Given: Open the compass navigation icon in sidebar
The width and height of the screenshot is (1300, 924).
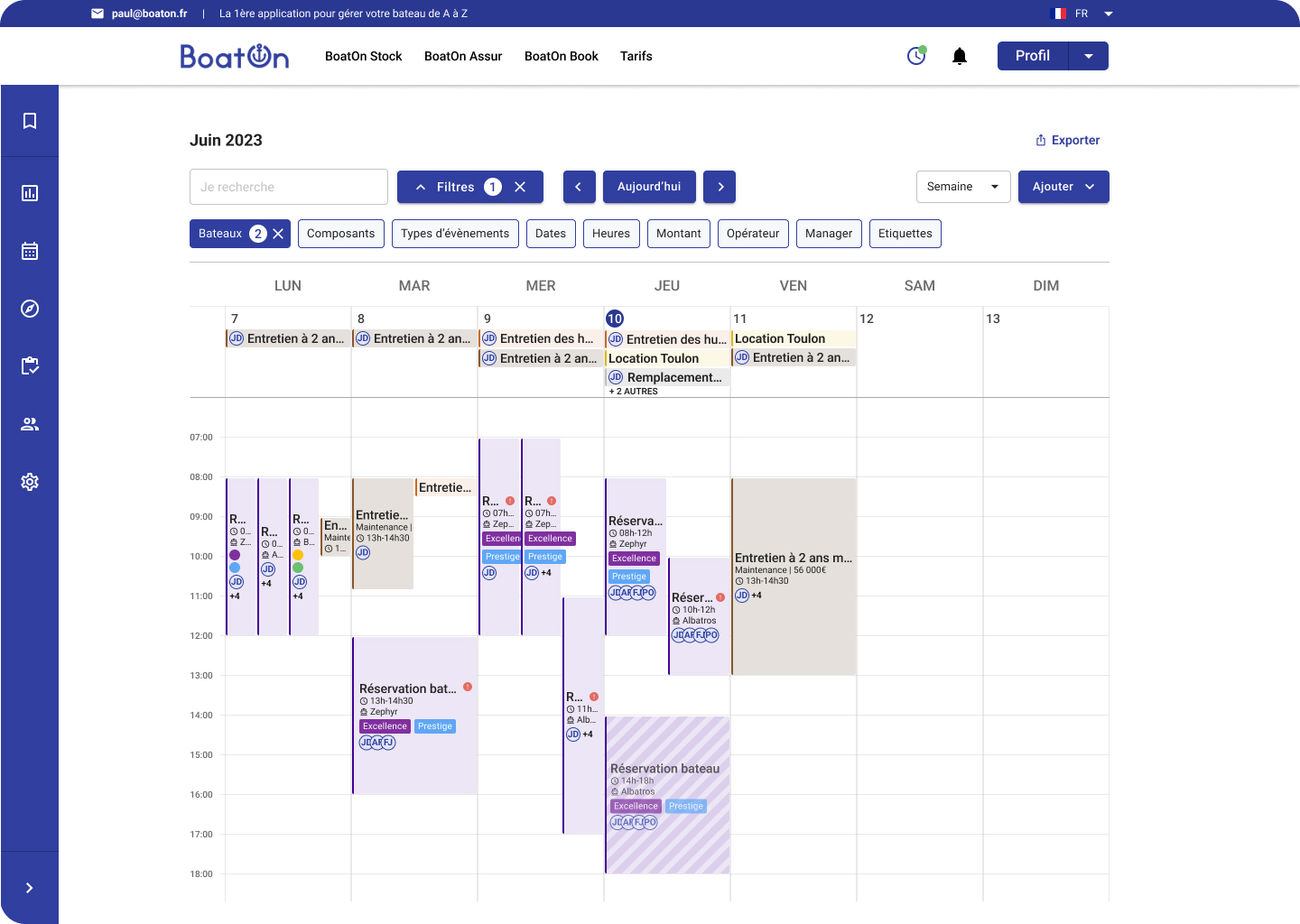Looking at the screenshot, I should 30,308.
